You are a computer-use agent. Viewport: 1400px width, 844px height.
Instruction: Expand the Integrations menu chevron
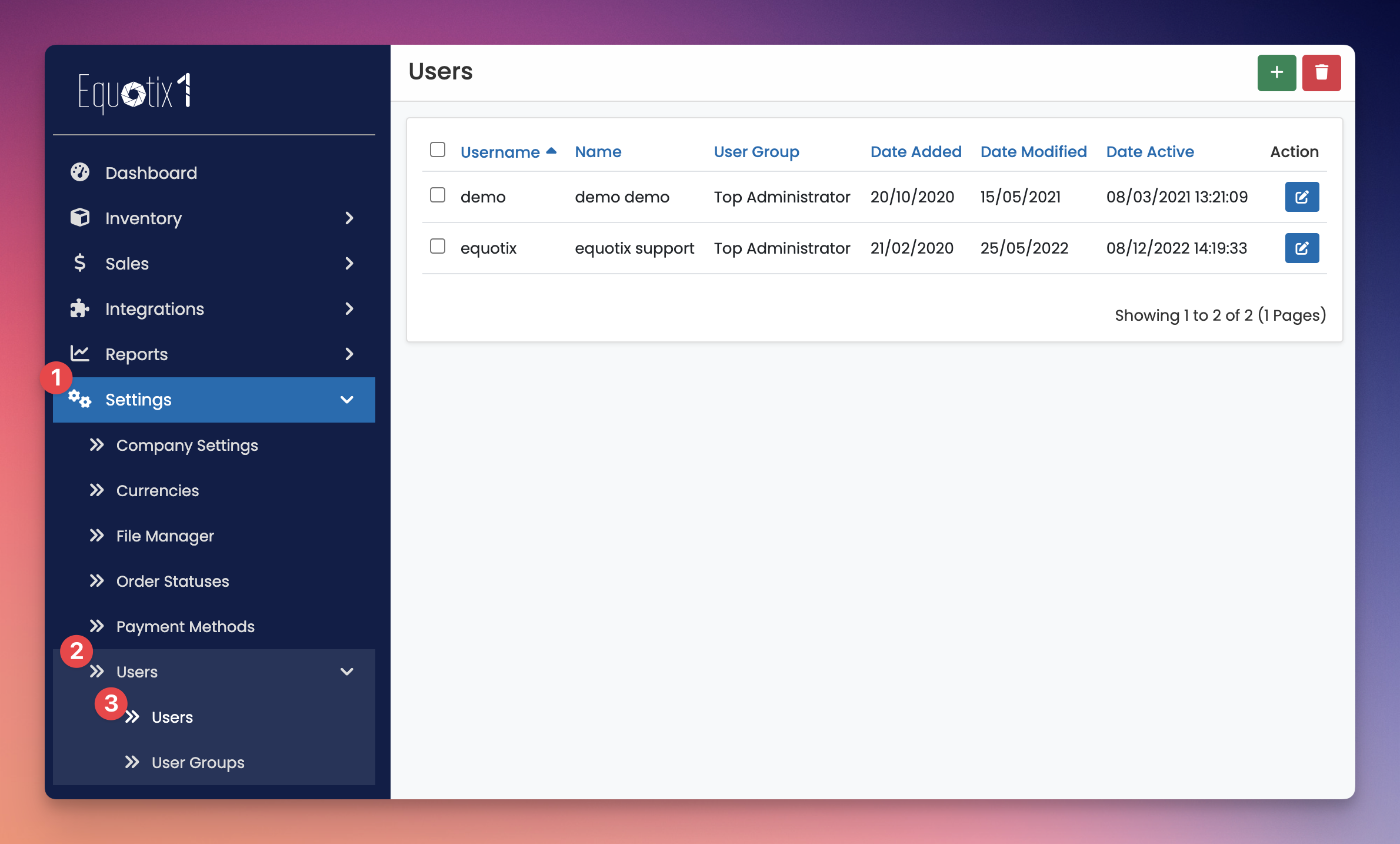pos(349,308)
